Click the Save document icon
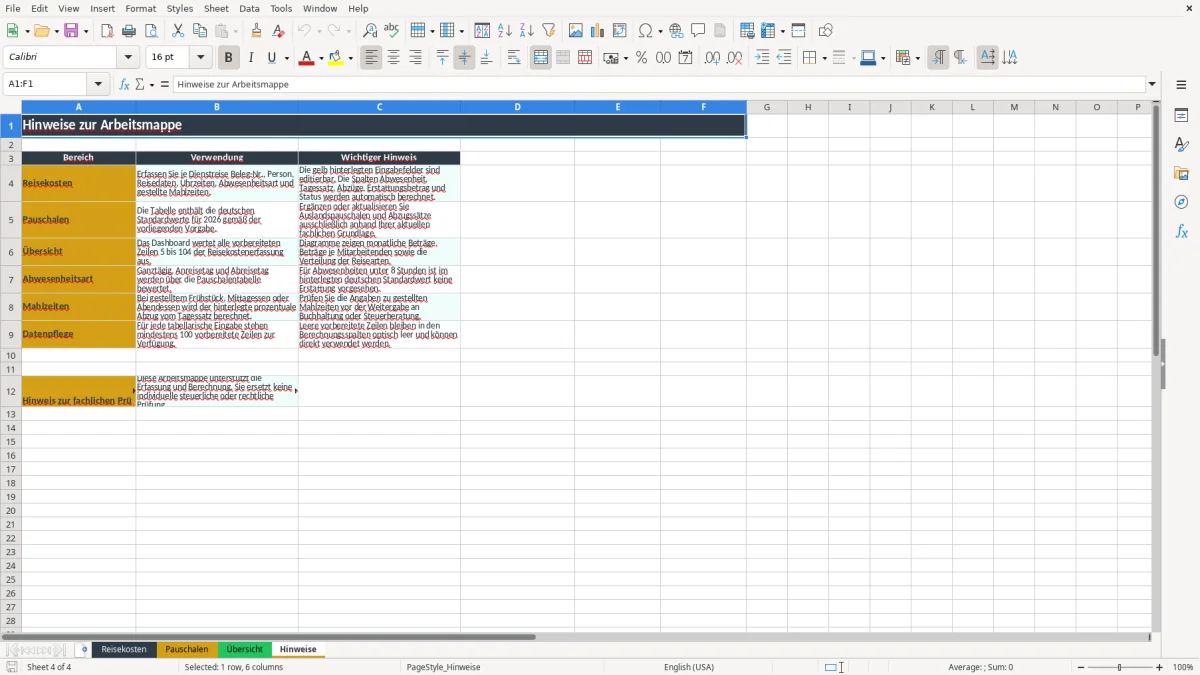Image resolution: width=1200 pixels, height=675 pixels. 71,31
